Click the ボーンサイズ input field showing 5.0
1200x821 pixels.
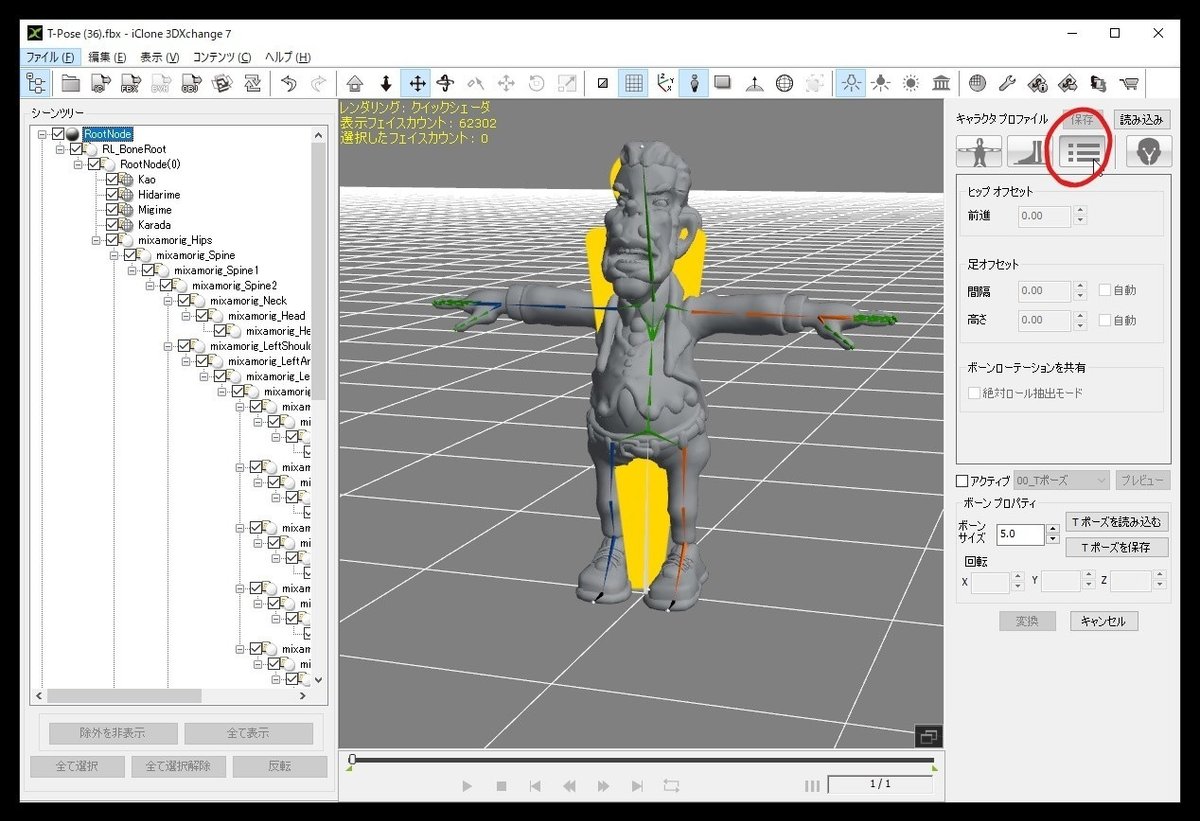(1020, 534)
